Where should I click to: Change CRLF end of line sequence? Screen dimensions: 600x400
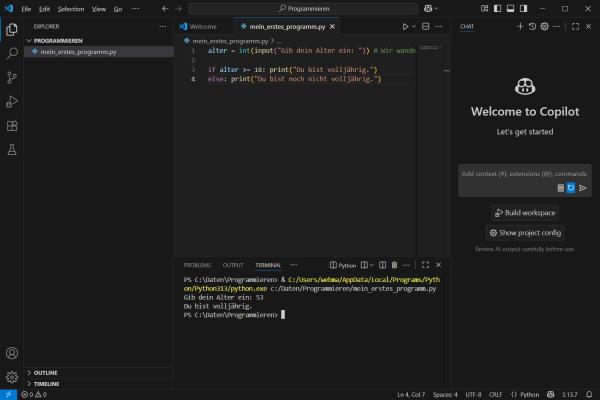[496, 395]
